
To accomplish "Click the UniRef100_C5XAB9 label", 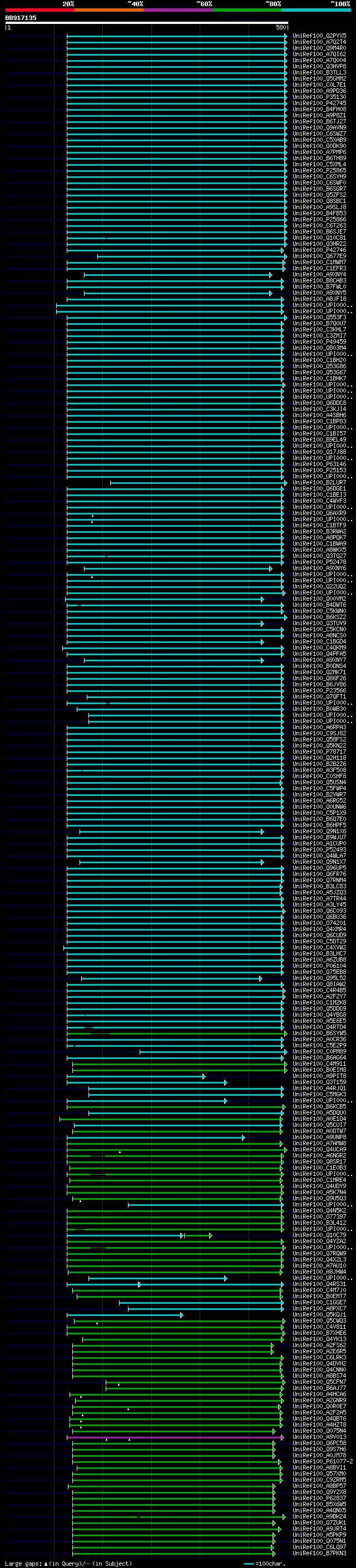I will pos(319,140).
